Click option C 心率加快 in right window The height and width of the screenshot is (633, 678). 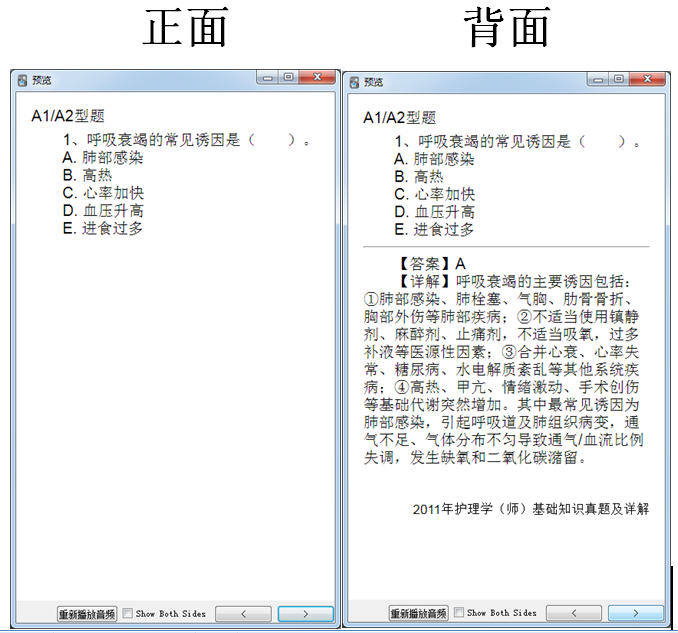[x=435, y=195]
